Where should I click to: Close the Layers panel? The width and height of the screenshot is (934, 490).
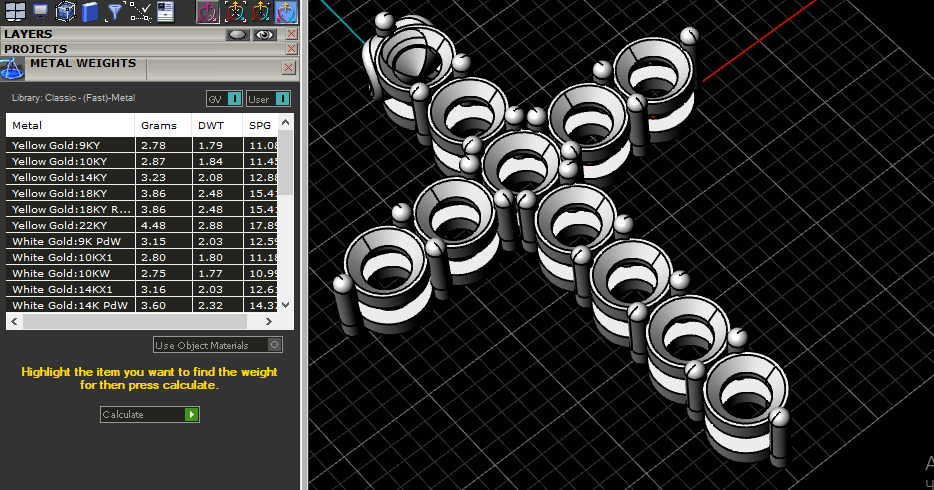[x=291, y=34]
